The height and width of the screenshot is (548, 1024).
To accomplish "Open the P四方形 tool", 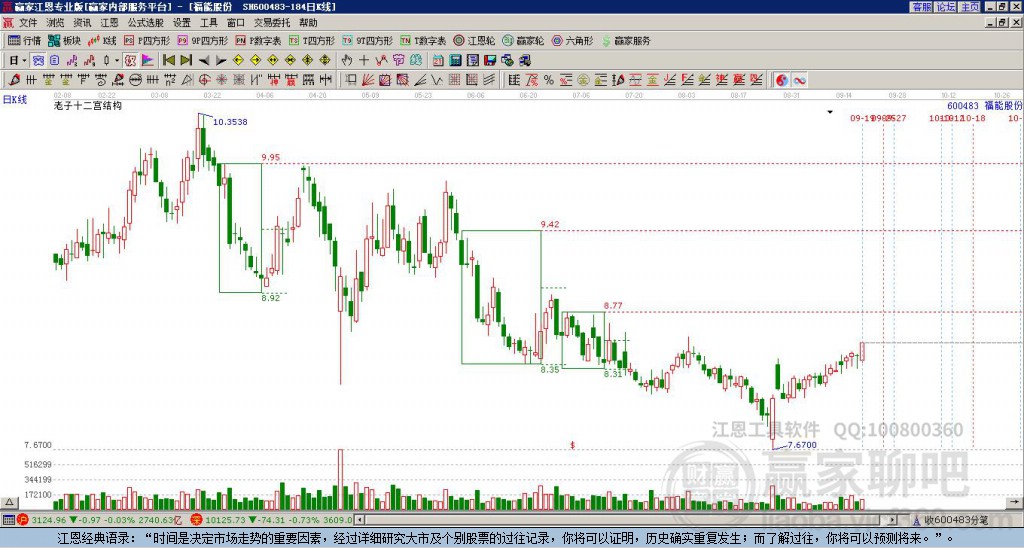I will 147,40.
